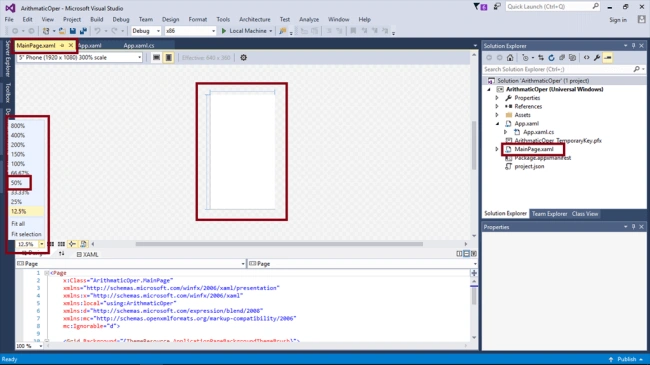The height and width of the screenshot is (365, 650).
Task: Click the search magnifier in Solution Explorer
Action: click(637, 69)
